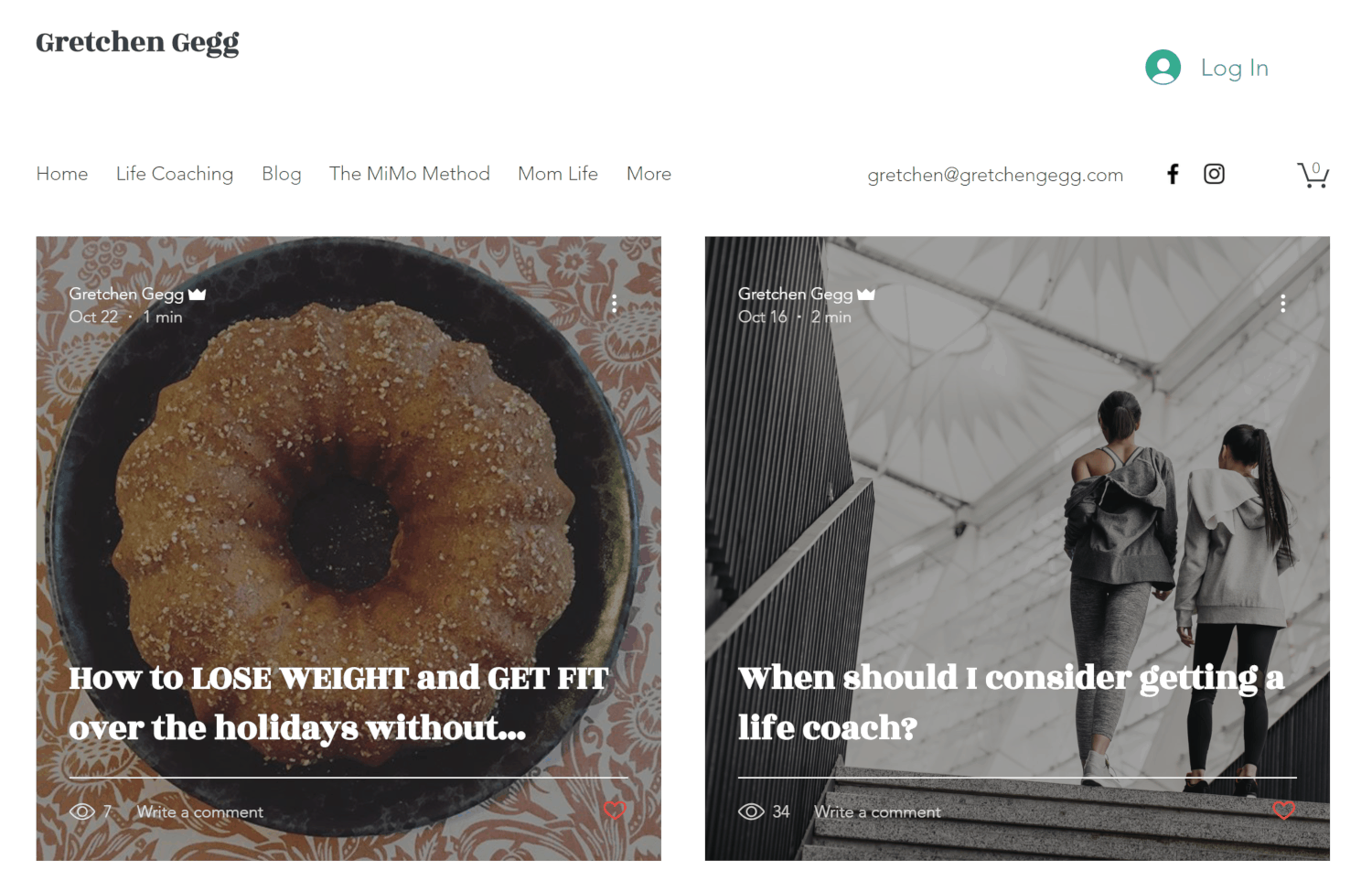Open the Instagram profile icon
Viewport: 1372px width, 881px height.
pyautogui.click(x=1214, y=174)
